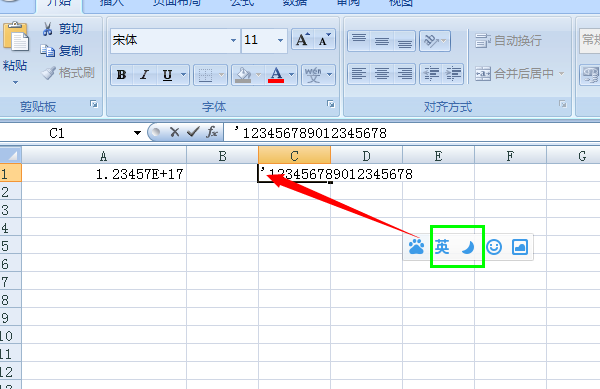This screenshot has width=600, height=389.
Task: Align text to bottom
Action: click(404, 40)
